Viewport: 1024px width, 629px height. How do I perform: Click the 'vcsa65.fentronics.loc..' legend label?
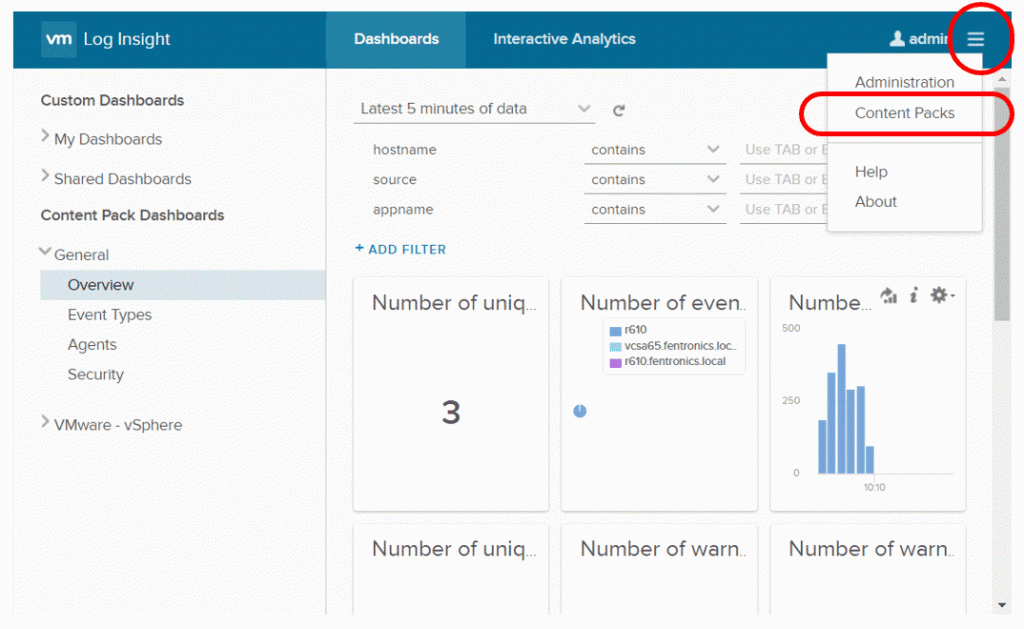pos(680,346)
